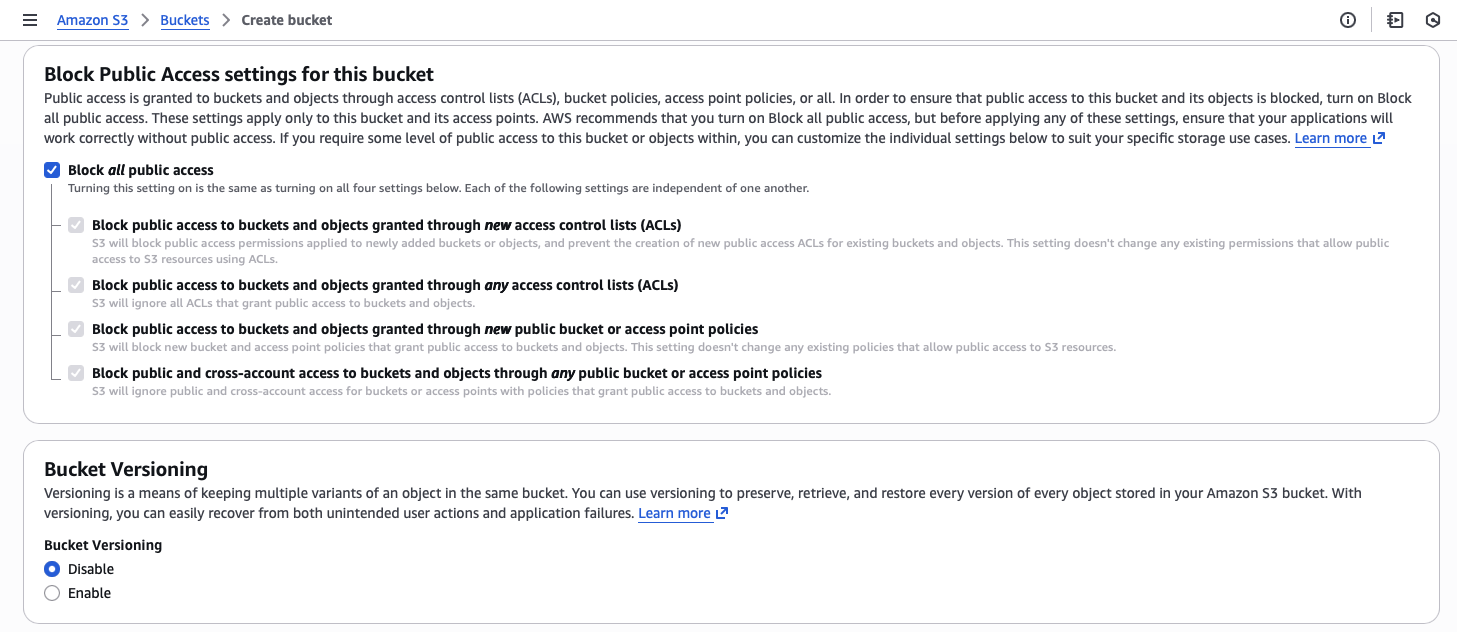The width and height of the screenshot is (1457, 632).
Task: Select Disable for Bucket Versioning
Action: click(x=52, y=569)
